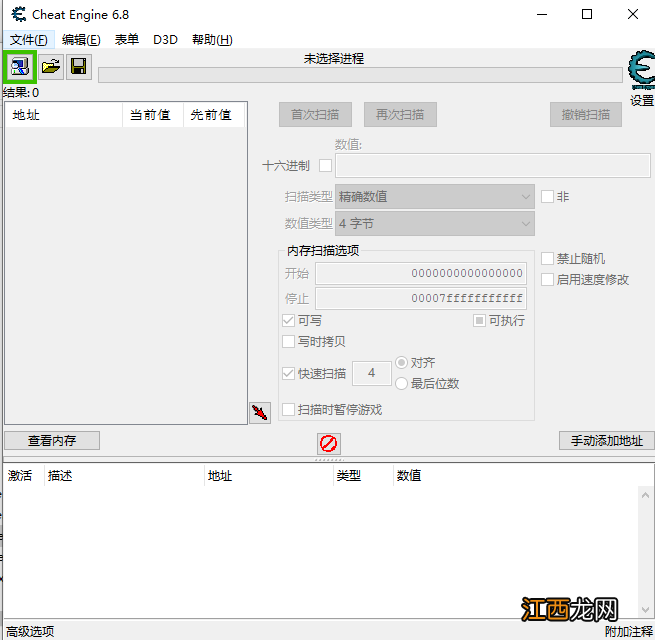Click the save floppy disk icon
This screenshot has width=655, height=640.
[79, 66]
